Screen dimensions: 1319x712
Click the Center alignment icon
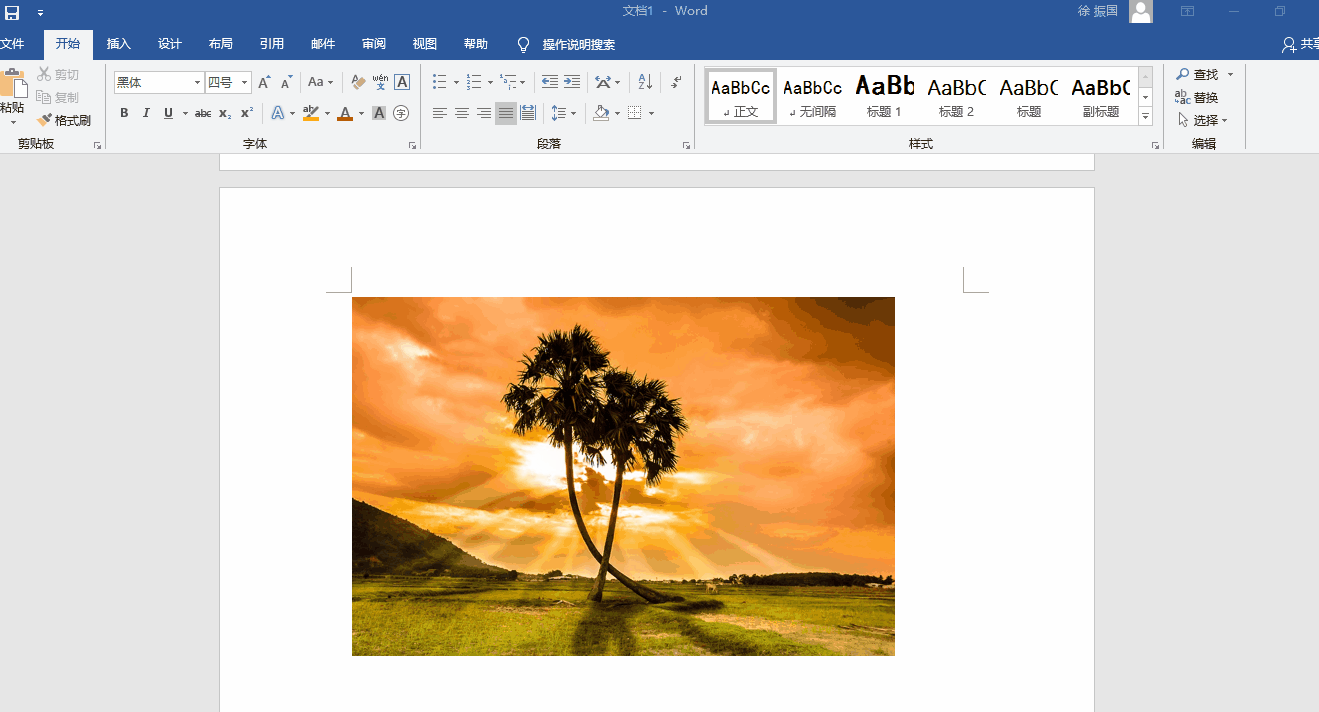point(462,113)
